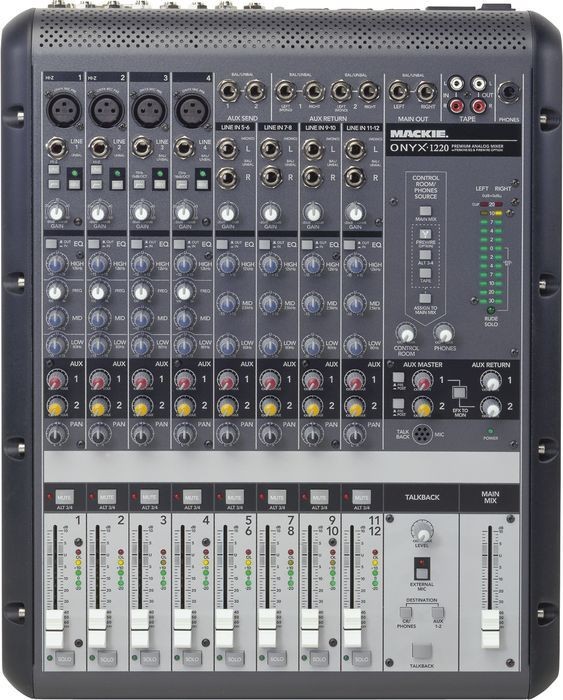
Task: Click the TALKBACK button
Action: pyautogui.click(x=422, y=651)
